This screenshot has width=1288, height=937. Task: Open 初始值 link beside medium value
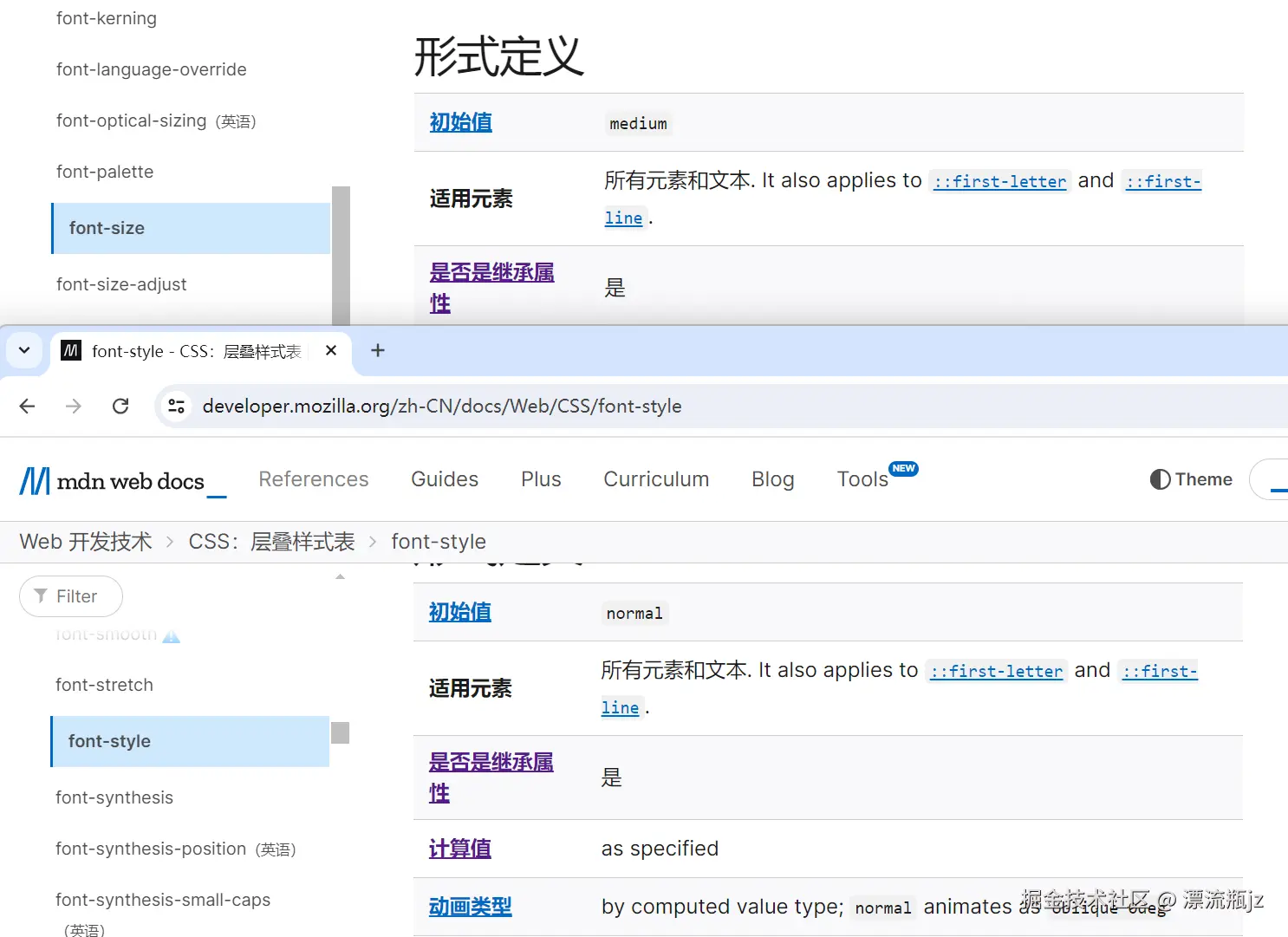(x=461, y=122)
